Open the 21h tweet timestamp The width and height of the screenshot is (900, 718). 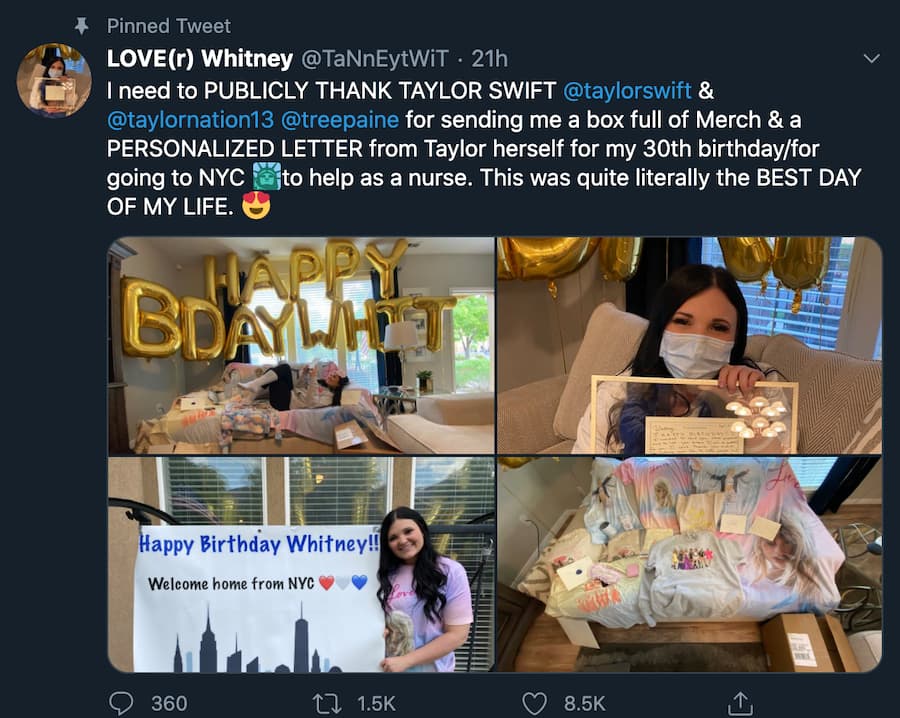click(x=490, y=59)
